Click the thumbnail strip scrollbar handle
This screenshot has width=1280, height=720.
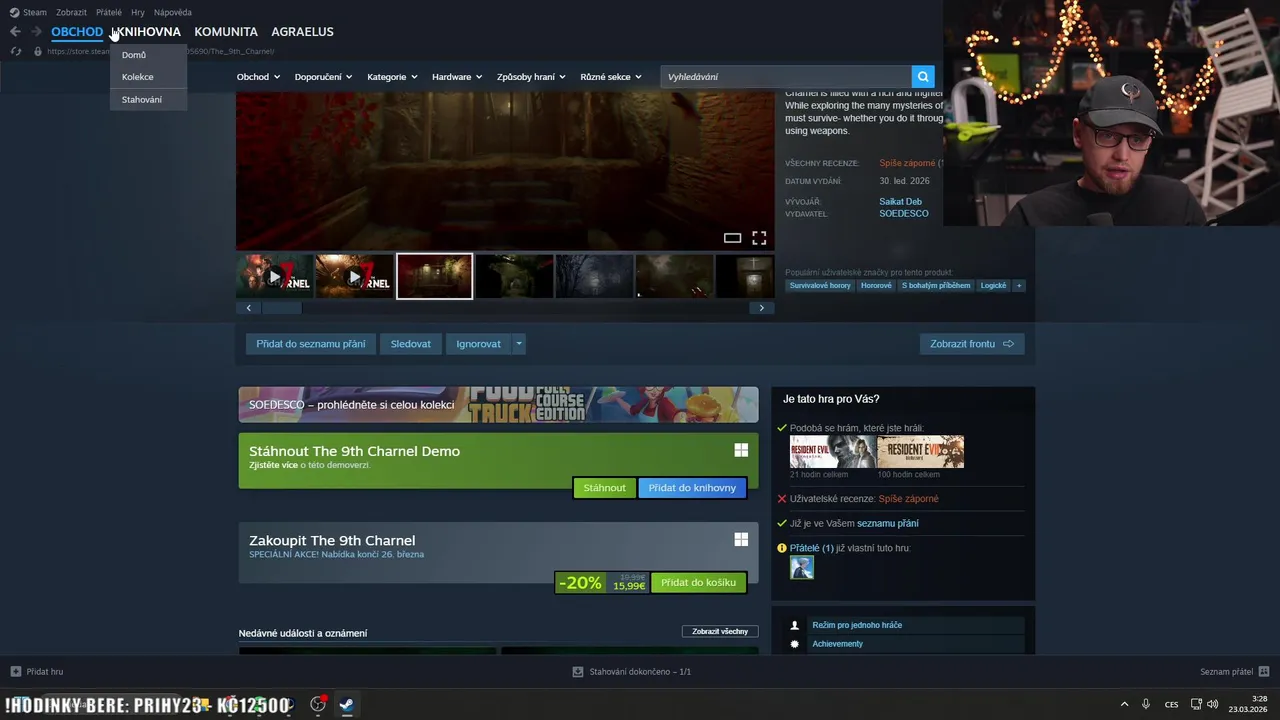click(282, 308)
